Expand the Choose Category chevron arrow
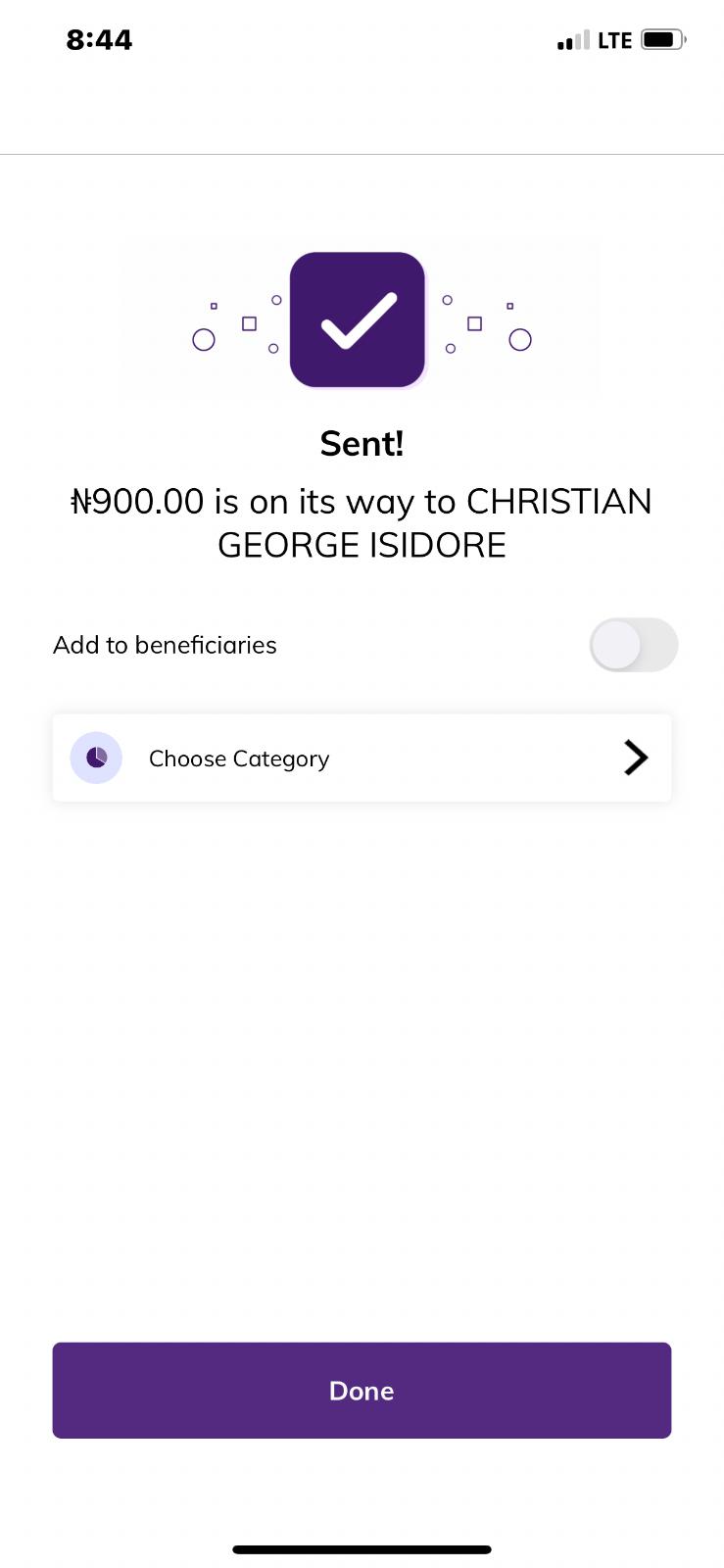 click(x=636, y=758)
